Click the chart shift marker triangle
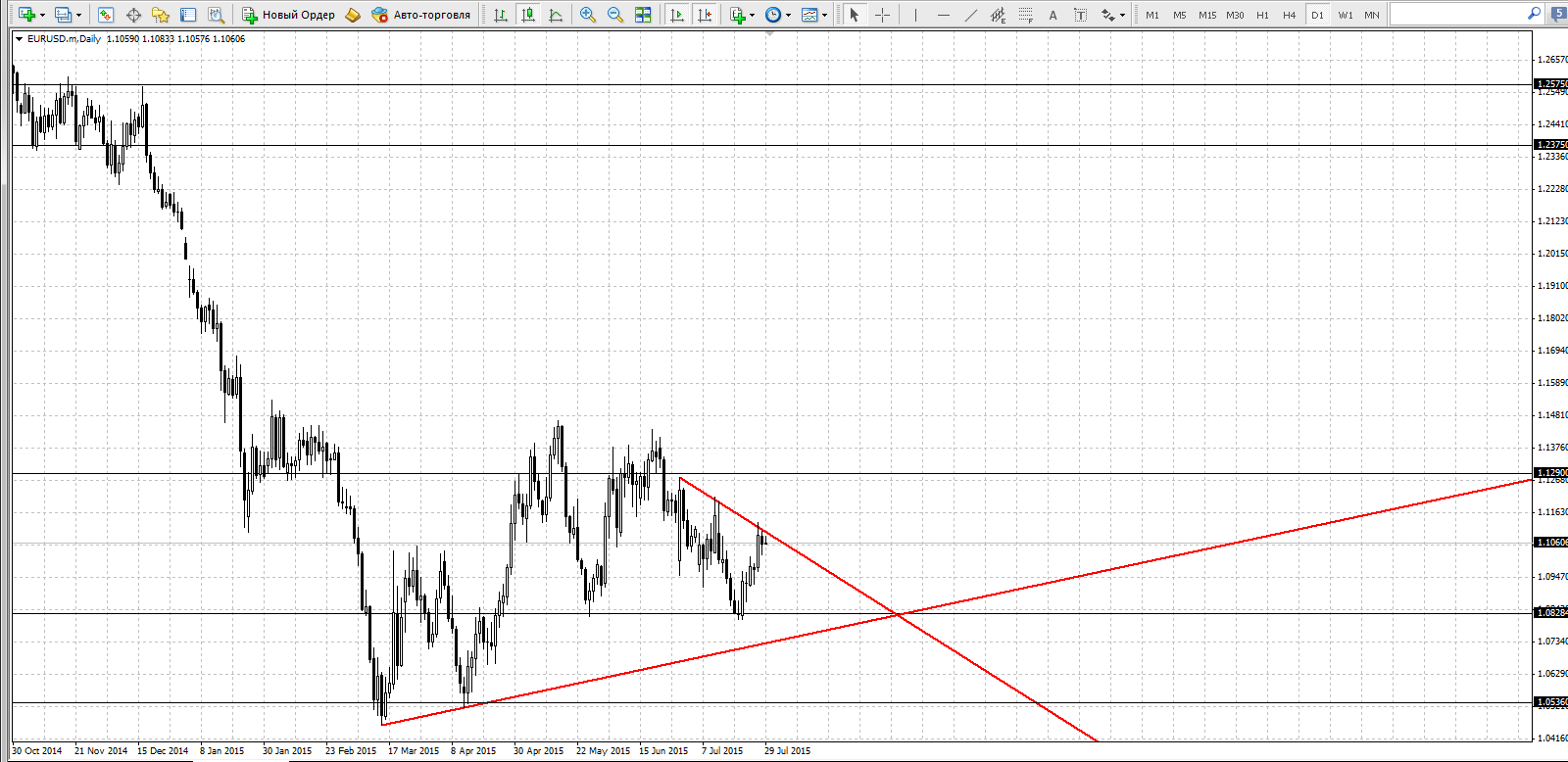 click(770, 33)
